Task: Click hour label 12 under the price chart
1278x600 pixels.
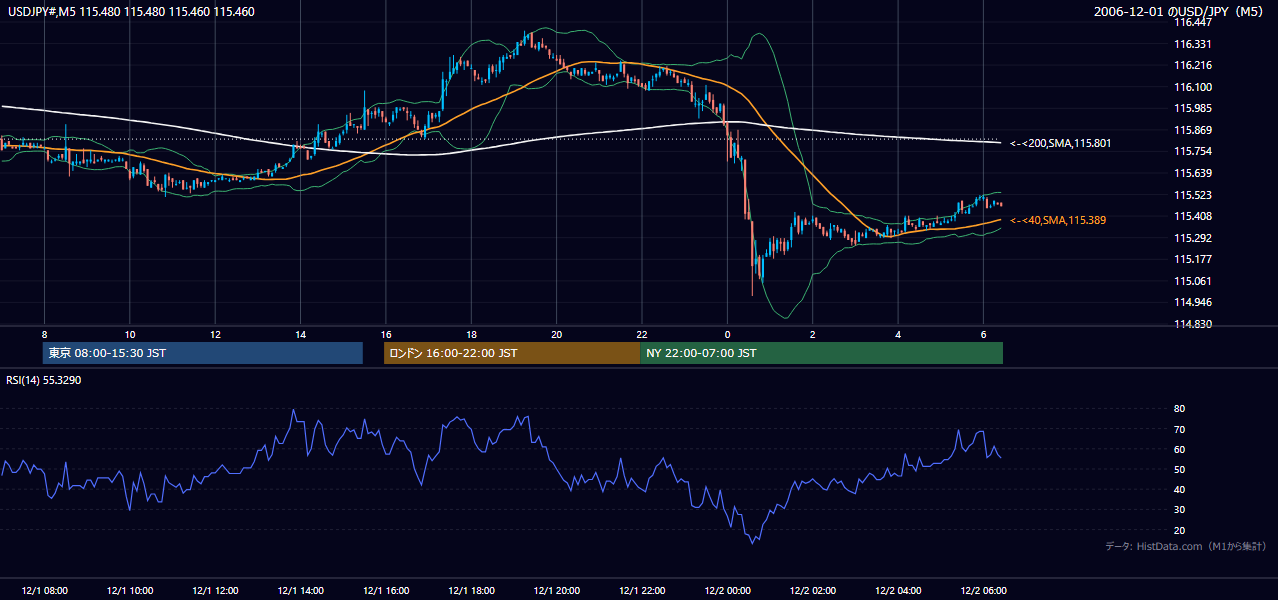Action: 215,334
